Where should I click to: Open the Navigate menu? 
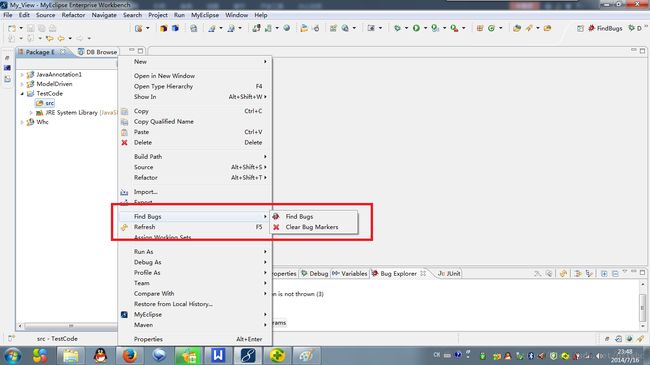104,15
